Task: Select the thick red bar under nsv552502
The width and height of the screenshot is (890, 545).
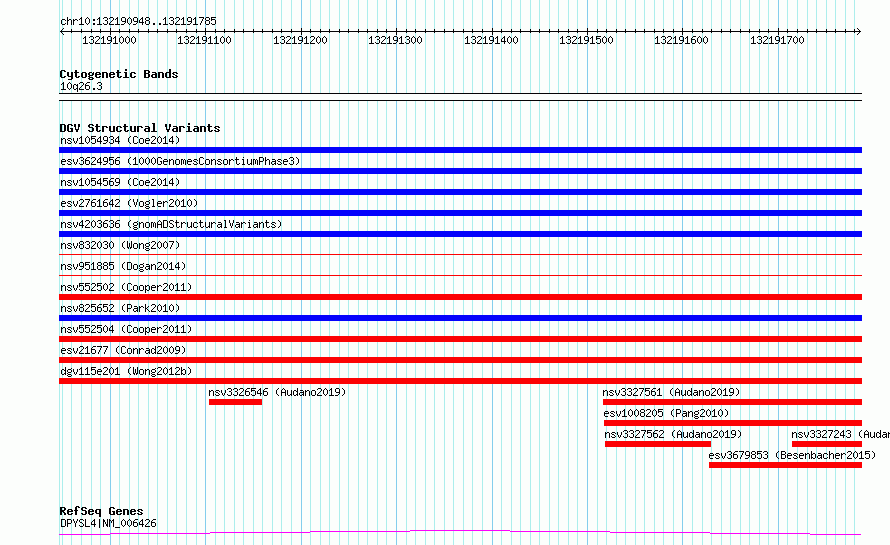Action: tap(460, 297)
